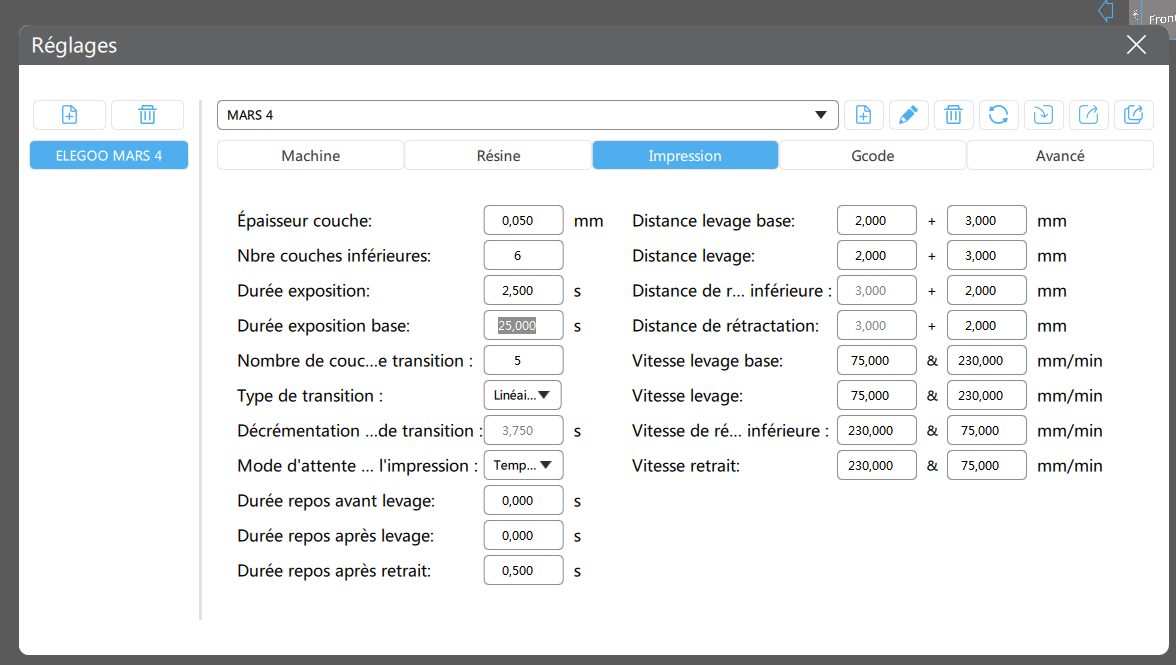This screenshot has height=665, width=1176.
Task: Create new profile icon beside MARS 4 dropdown
Action: (x=863, y=115)
